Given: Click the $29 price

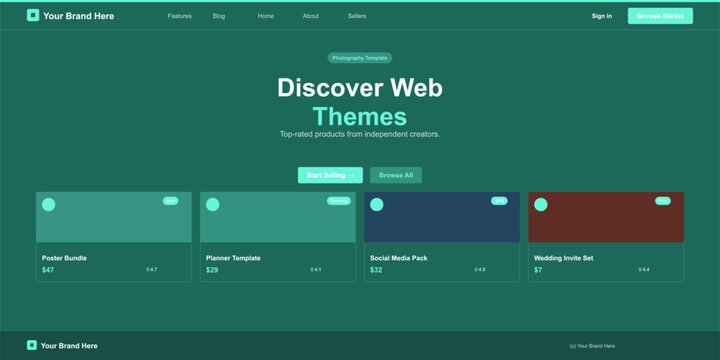Looking at the screenshot, I should [x=212, y=270].
